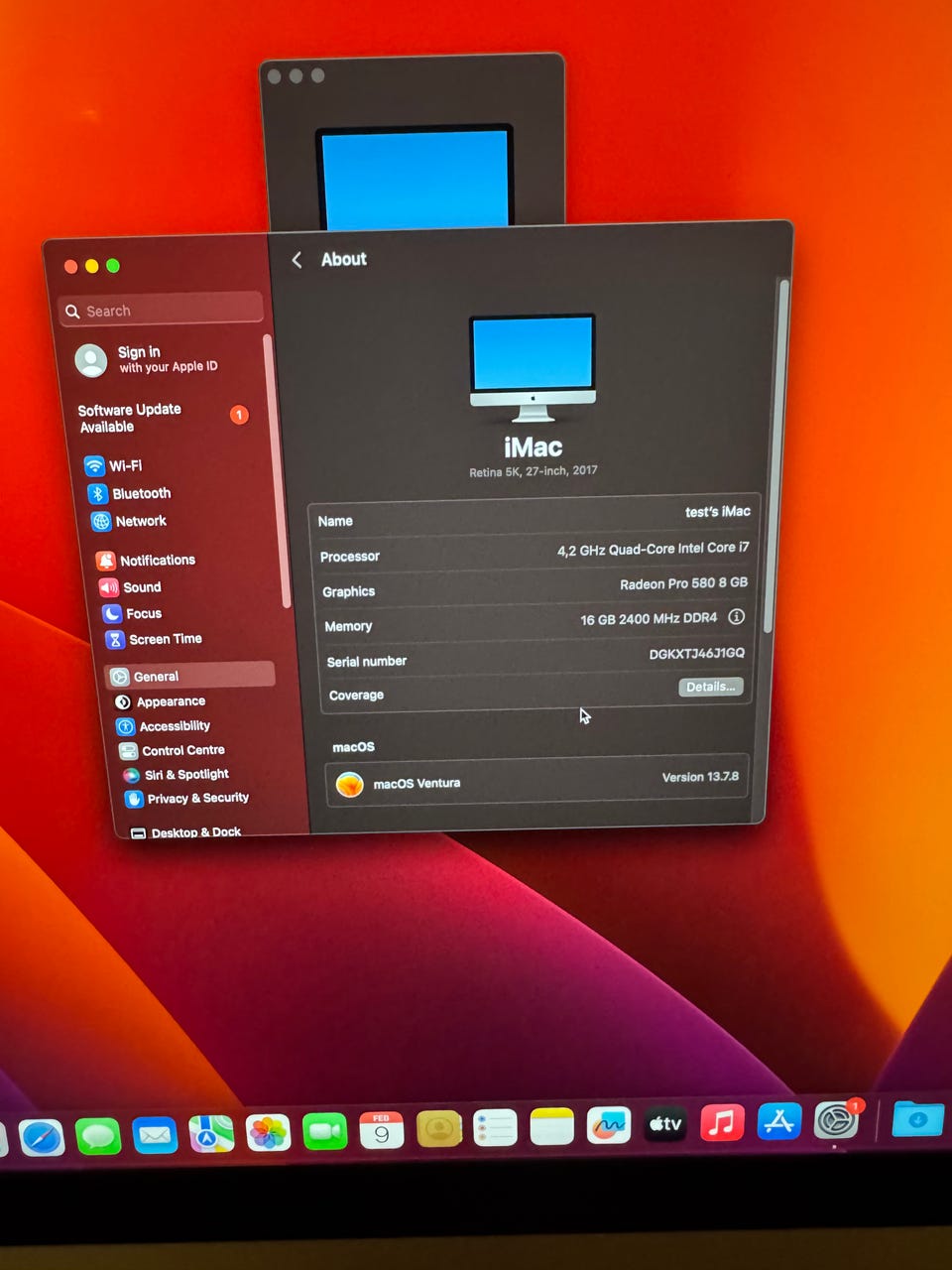Click the Coverage Details… button
This screenshot has width=952, height=1270.
click(711, 687)
